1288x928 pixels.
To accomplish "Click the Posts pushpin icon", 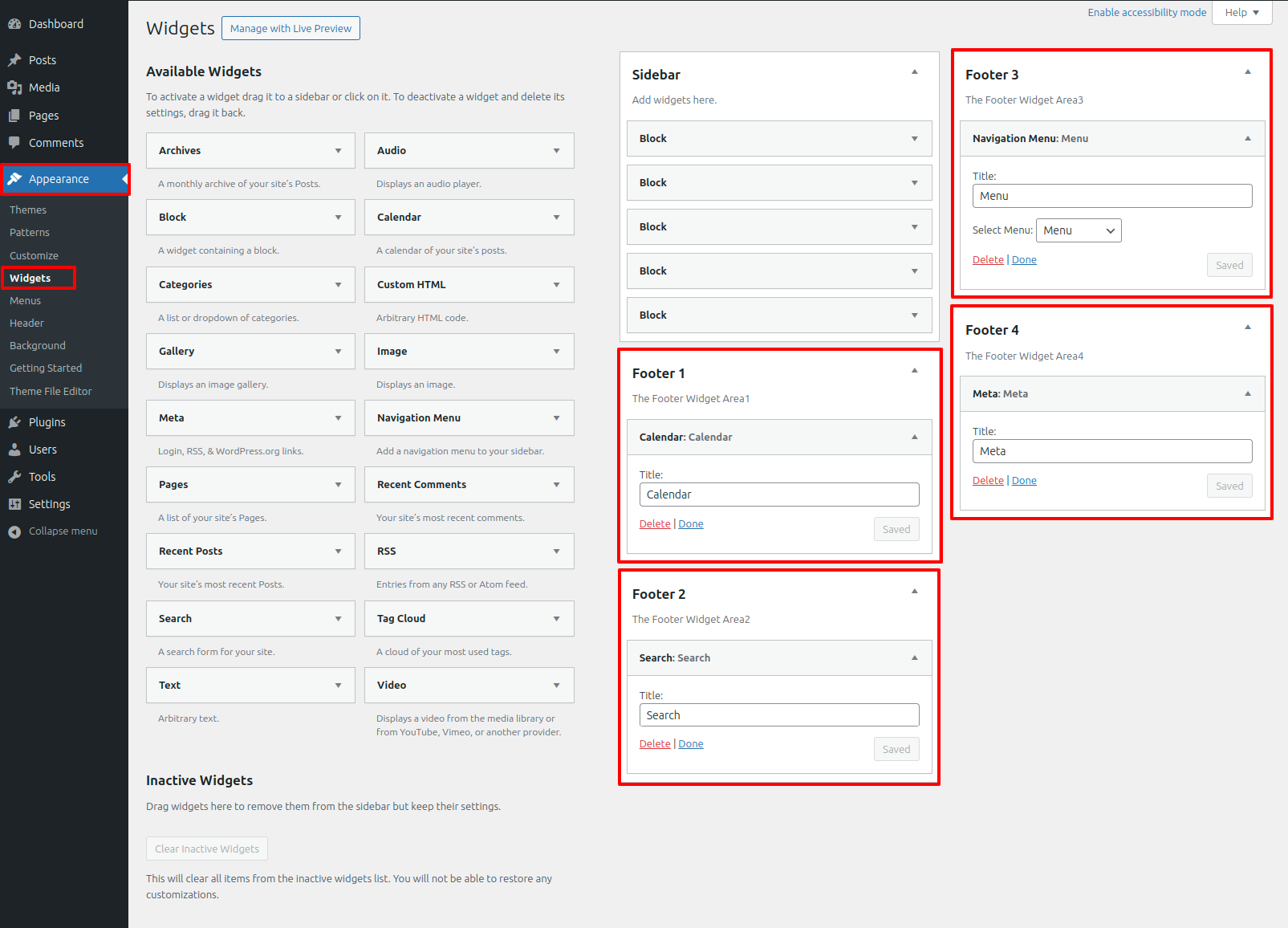I will point(14,60).
